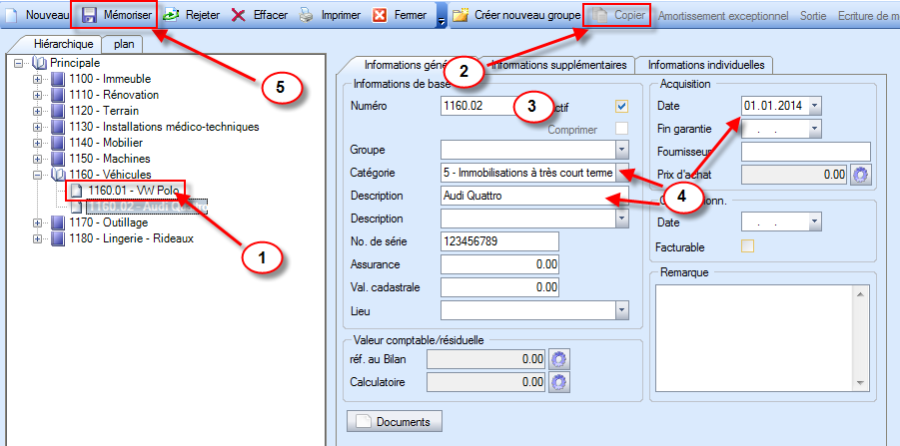Click the book icon of 1120 - Terrain

point(59,111)
